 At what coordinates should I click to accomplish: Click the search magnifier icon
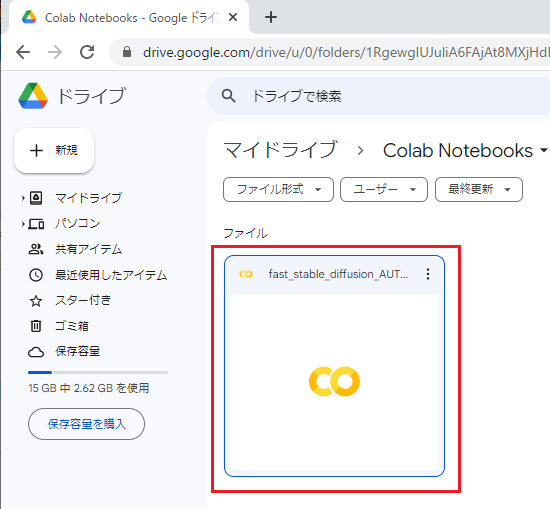(x=229, y=95)
